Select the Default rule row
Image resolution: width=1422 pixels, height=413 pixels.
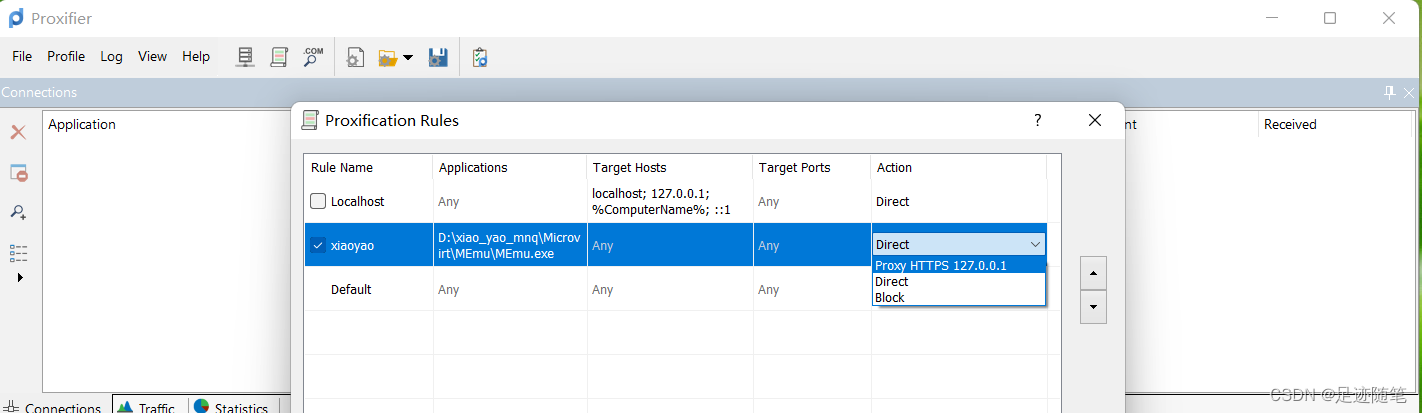click(351, 289)
